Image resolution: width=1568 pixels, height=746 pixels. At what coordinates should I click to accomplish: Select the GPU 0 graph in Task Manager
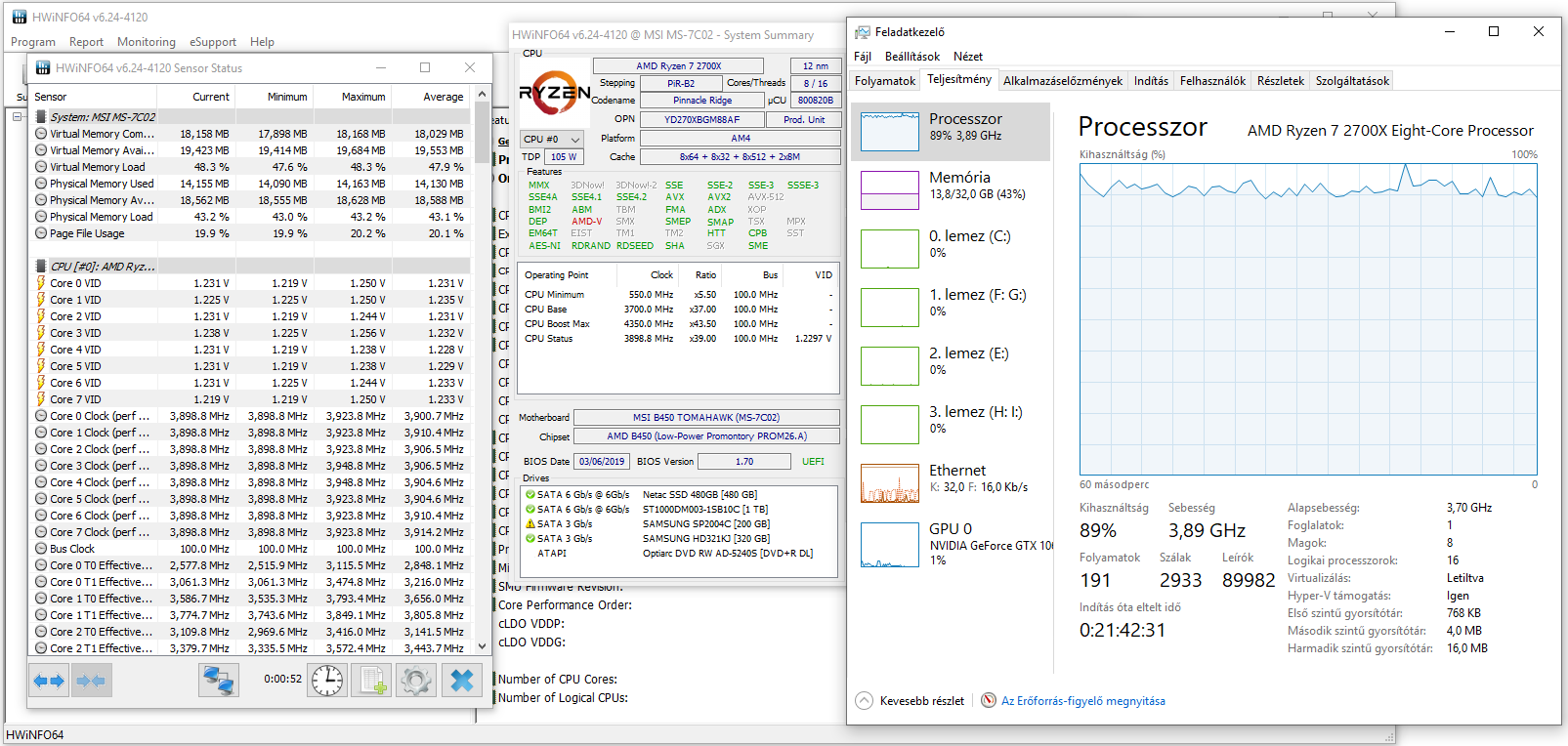point(890,544)
